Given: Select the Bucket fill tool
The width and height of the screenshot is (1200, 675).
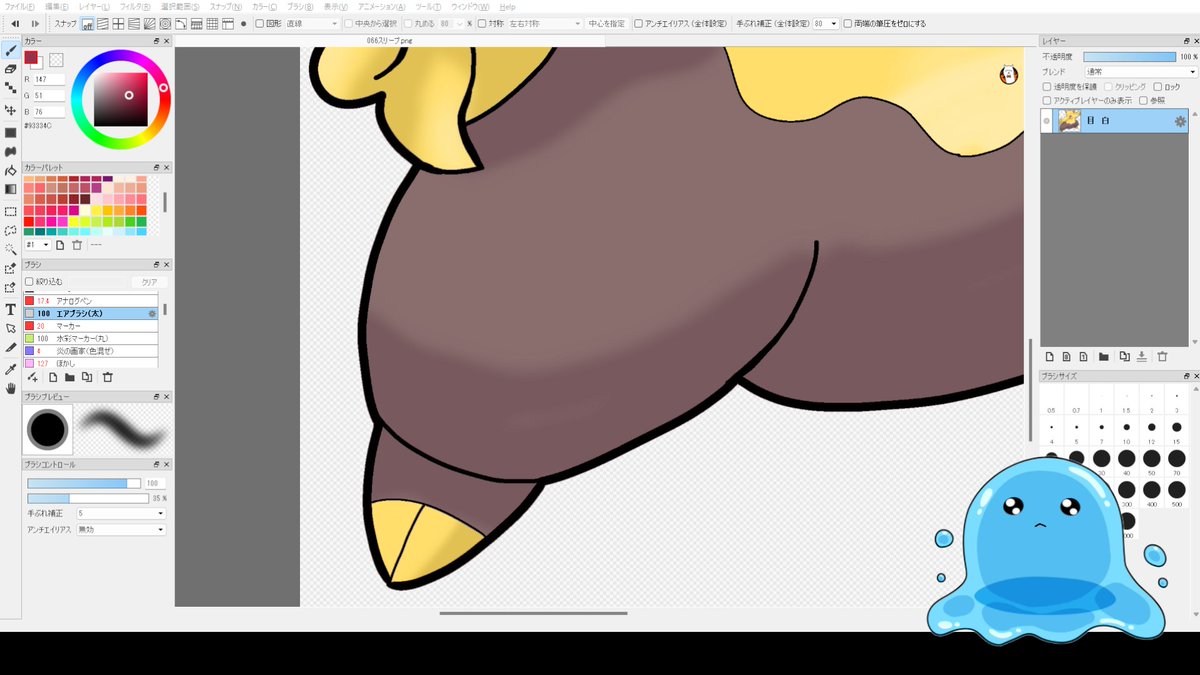Looking at the screenshot, I should 10,170.
